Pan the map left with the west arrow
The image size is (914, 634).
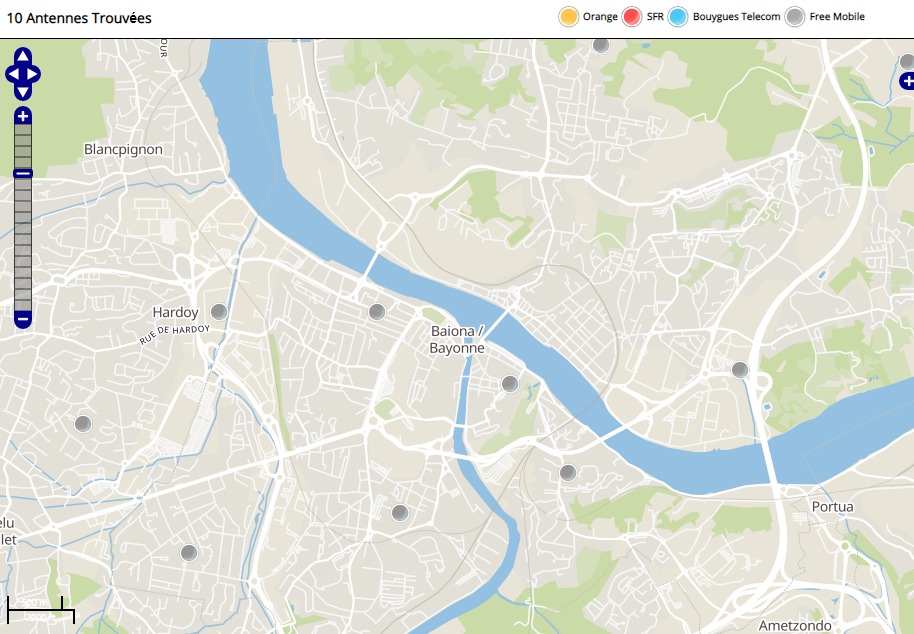click(12, 74)
